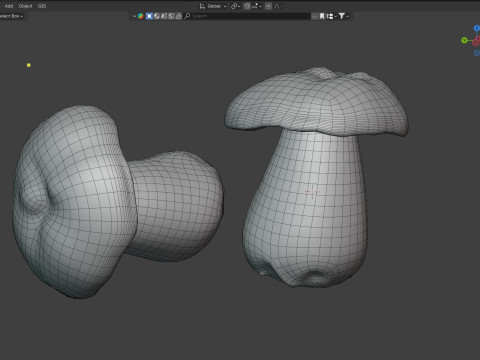This screenshot has height=360, width=480.
Task: Open the snapping options dropdown
Action: tap(256, 6)
